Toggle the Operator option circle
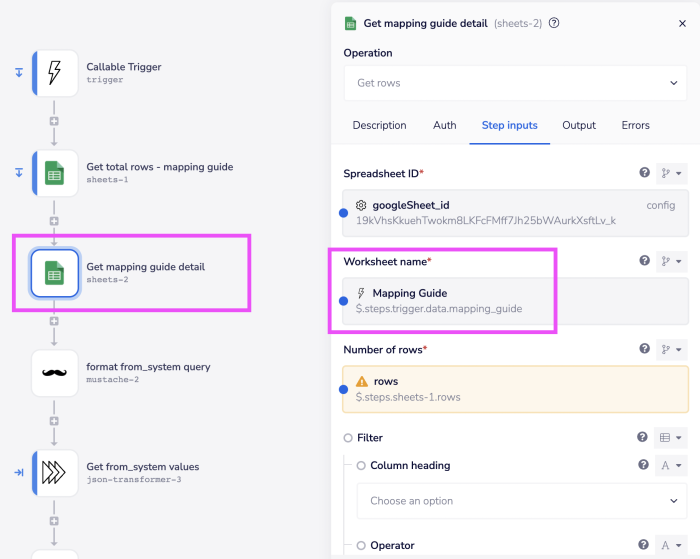Image resolution: width=700 pixels, height=559 pixels. tap(361, 546)
